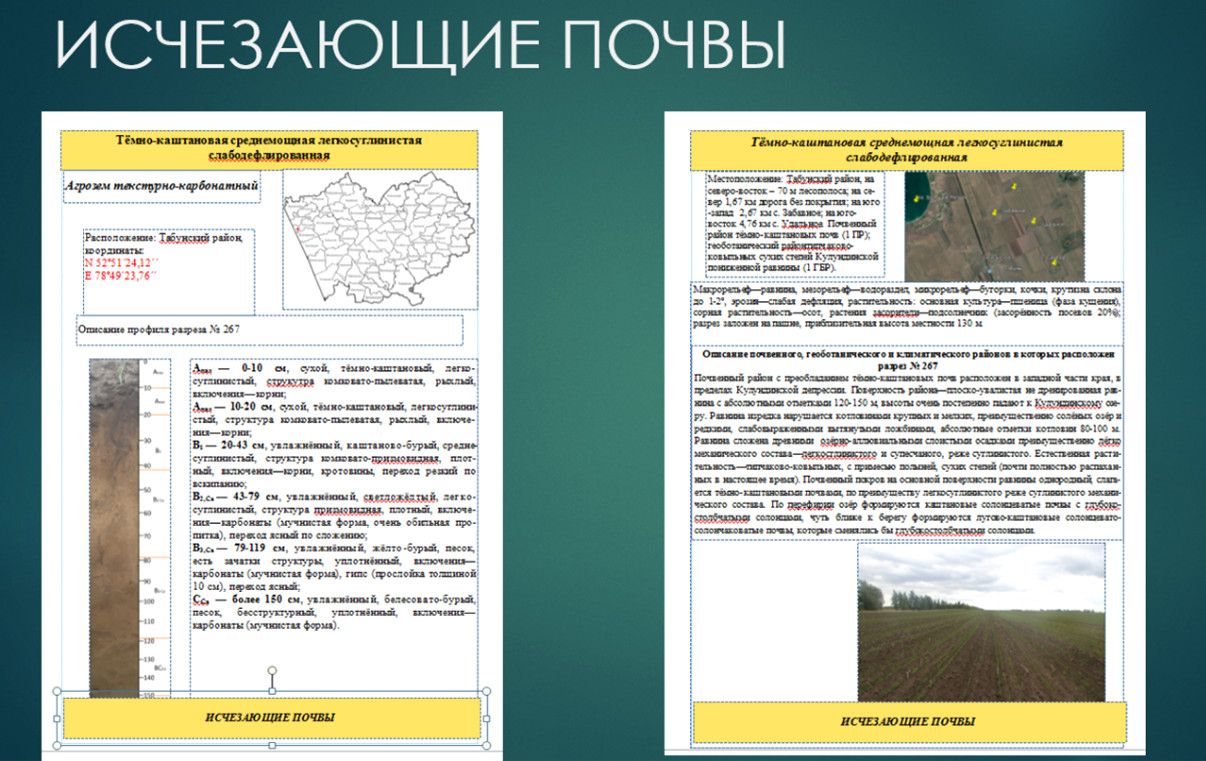Screen dimensions: 1206x761
Task: Select the yellow header of the left page
Action: [x=270, y=148]
